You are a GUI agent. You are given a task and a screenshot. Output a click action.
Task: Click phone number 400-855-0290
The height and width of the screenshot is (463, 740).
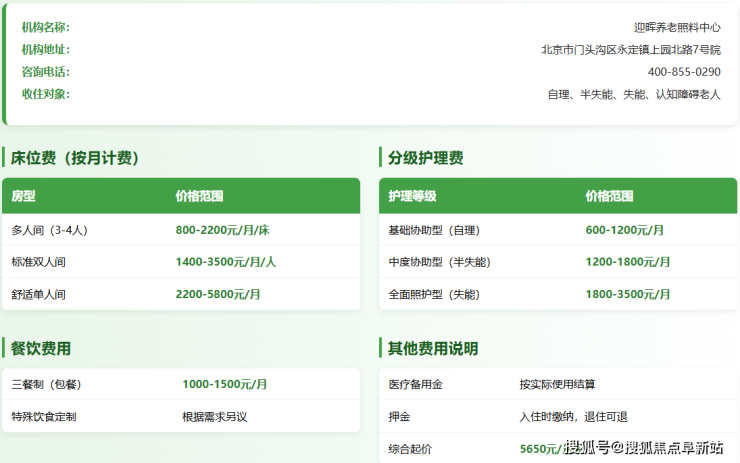click(684, 72)
